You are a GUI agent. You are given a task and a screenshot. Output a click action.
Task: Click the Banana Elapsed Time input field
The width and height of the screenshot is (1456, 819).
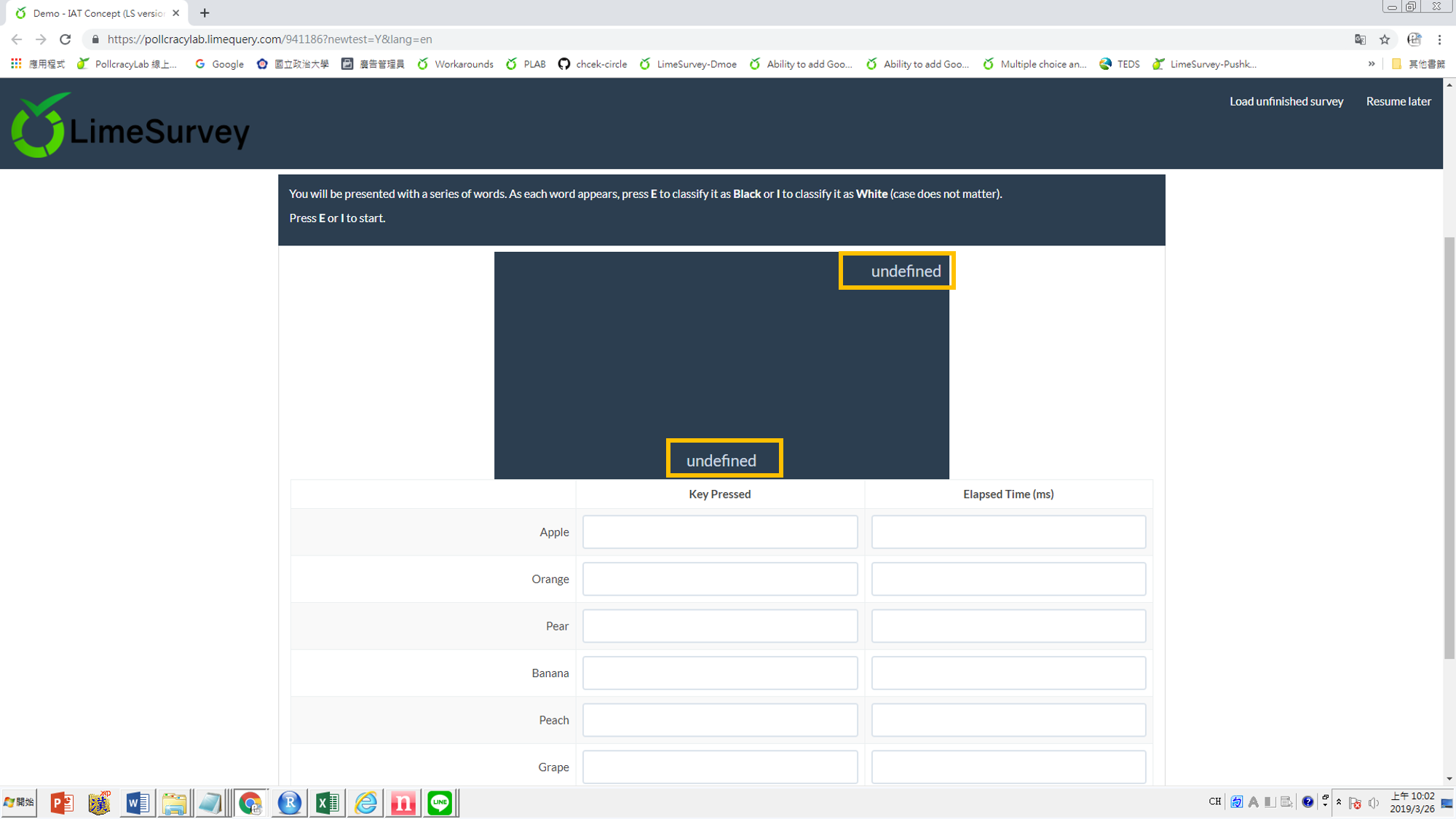point(1008,673)
